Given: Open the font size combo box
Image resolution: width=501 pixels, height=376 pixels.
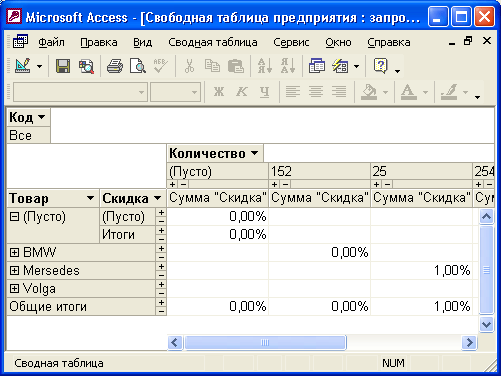Looking at the screenshot, I should click(x=175, y=92).
